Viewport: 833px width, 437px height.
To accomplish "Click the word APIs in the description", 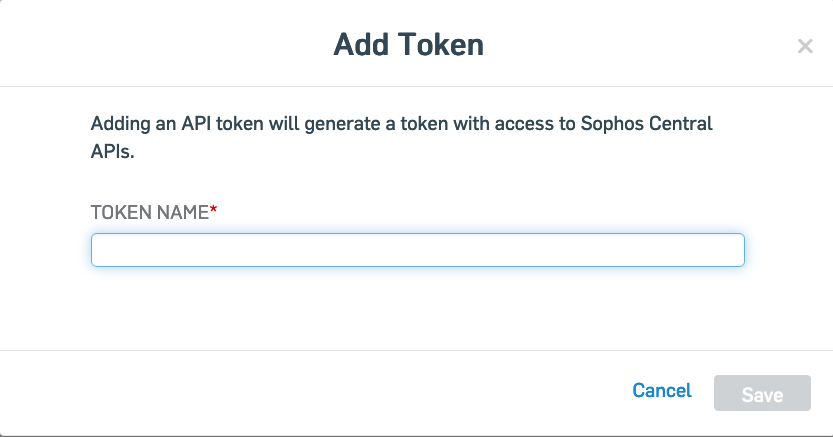I will pos(112,155).
